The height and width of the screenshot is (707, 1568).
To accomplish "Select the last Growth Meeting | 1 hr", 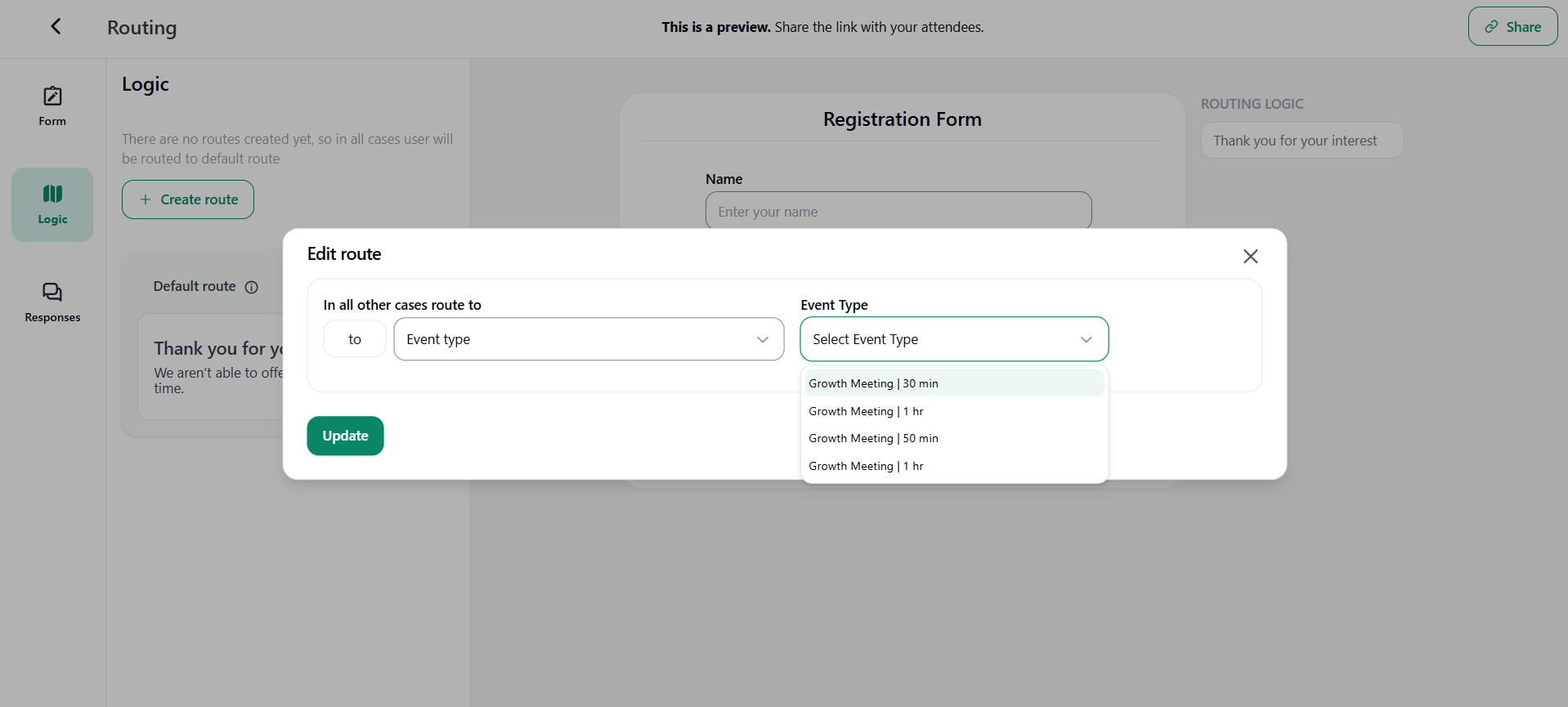I will (866, 466).
